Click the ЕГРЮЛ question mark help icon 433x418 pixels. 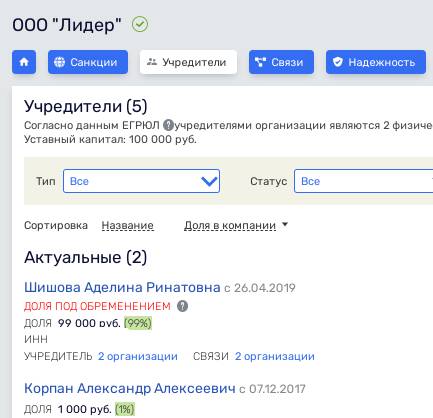coord(169,126)
